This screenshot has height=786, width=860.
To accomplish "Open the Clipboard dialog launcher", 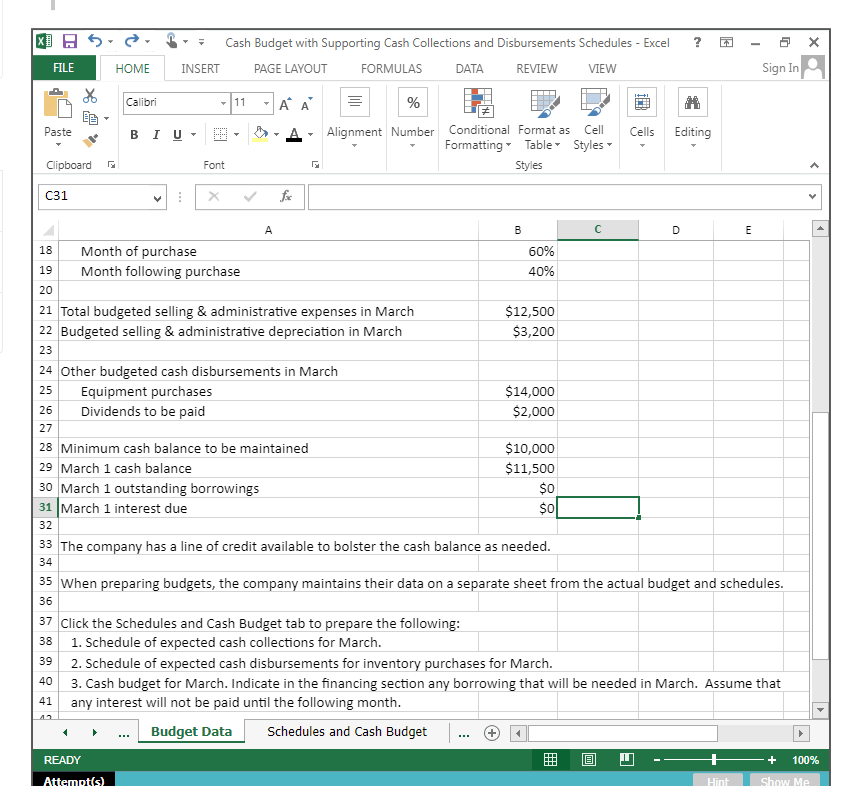I will (112, 165).
